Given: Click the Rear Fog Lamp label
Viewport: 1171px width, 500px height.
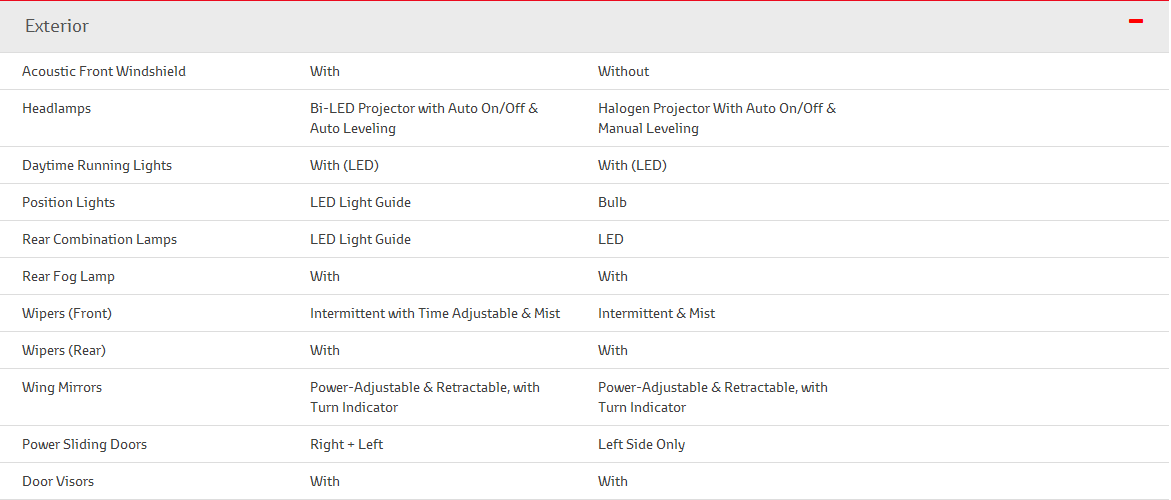Looking at the screenshot, I should point(69,277).
